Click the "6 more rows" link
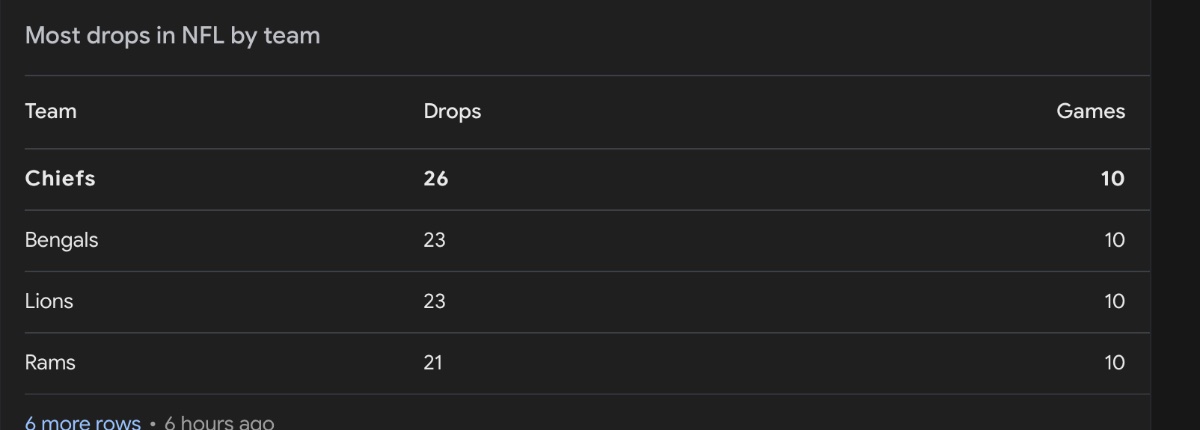 click(x=82, y=422)
